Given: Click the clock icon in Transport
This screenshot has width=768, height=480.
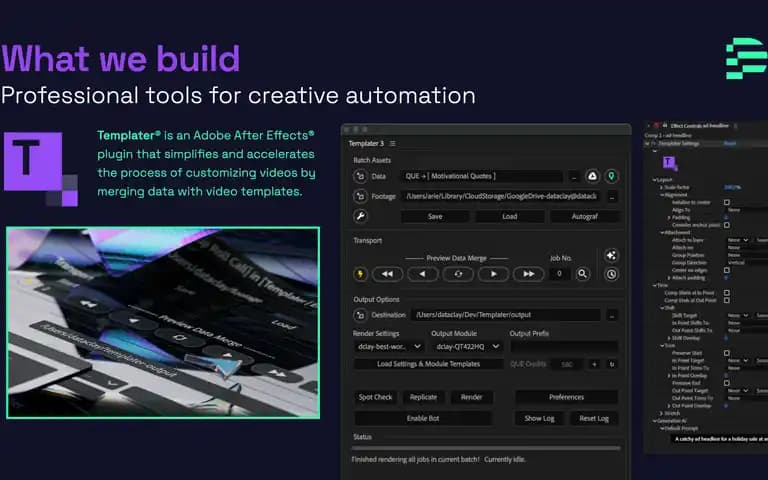Looking at the screenshot, I should coord(611,274).
